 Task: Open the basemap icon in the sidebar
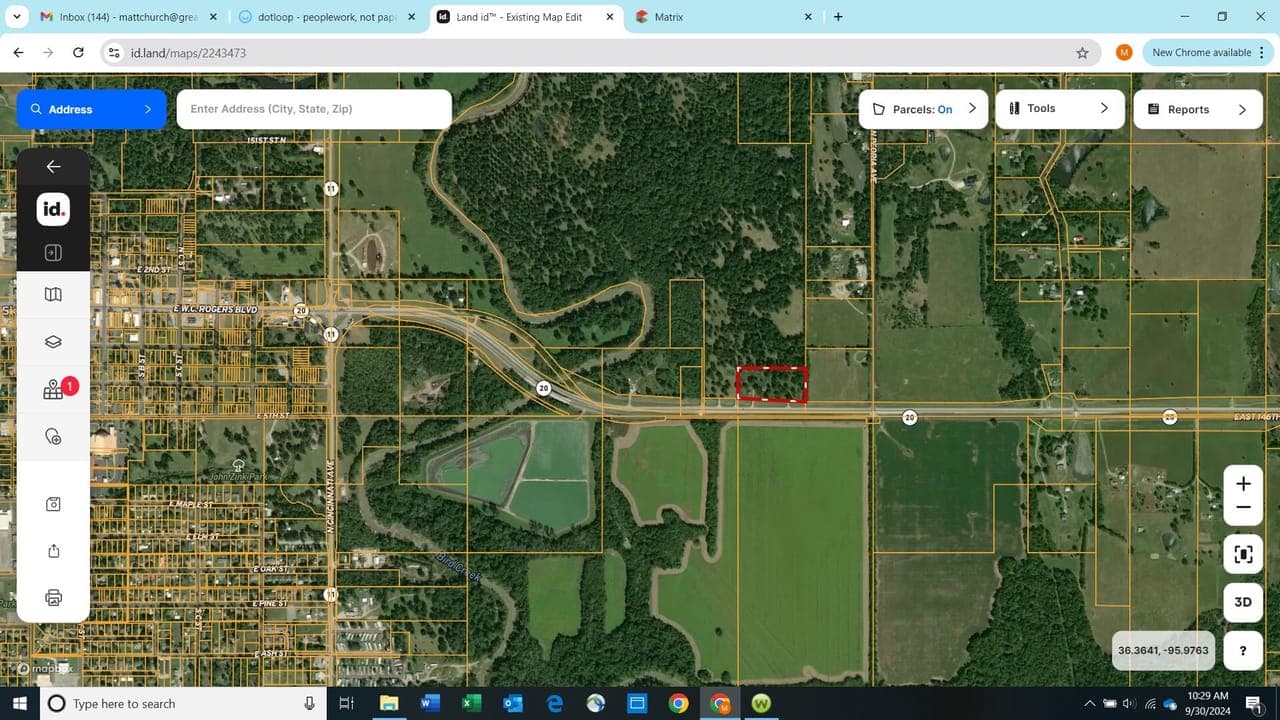(53, 295)
